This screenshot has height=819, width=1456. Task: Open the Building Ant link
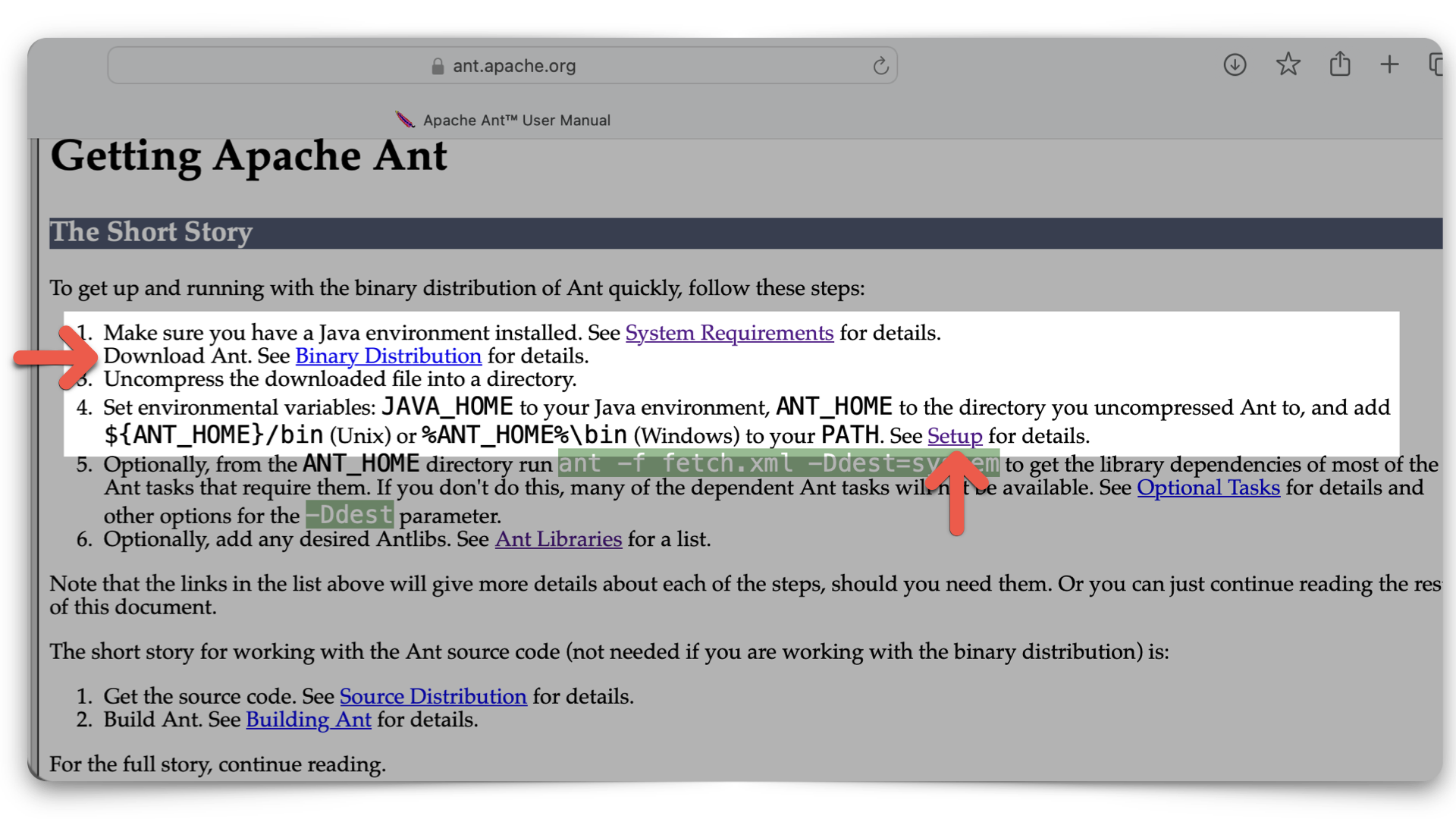click(308, 720)
